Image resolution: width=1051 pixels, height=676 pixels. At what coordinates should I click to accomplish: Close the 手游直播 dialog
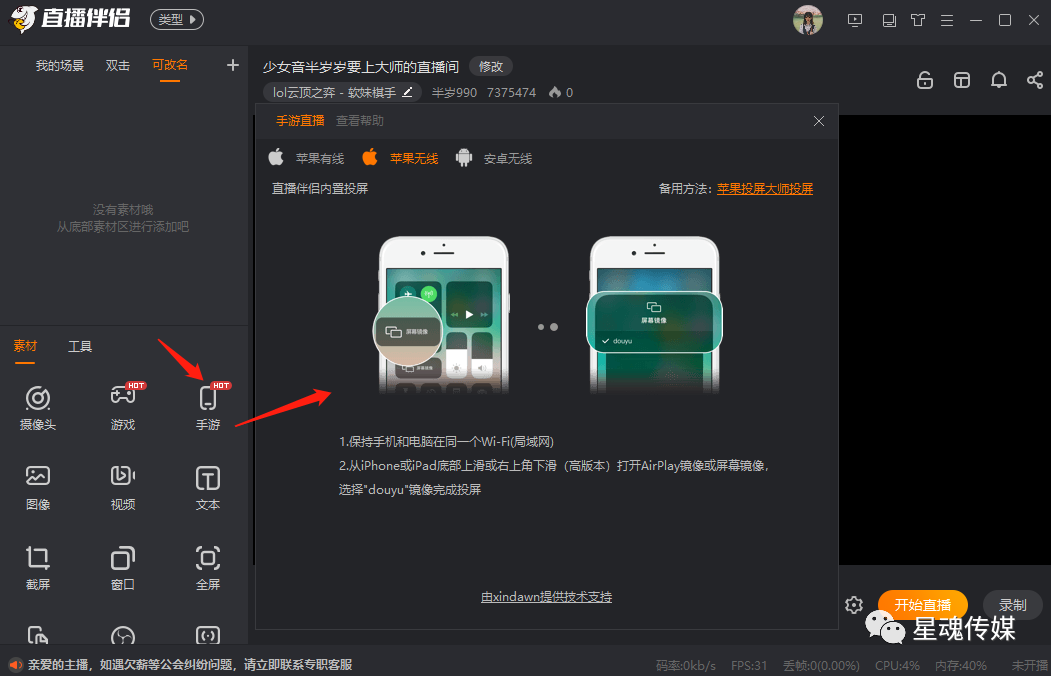[x=818, y=121]
